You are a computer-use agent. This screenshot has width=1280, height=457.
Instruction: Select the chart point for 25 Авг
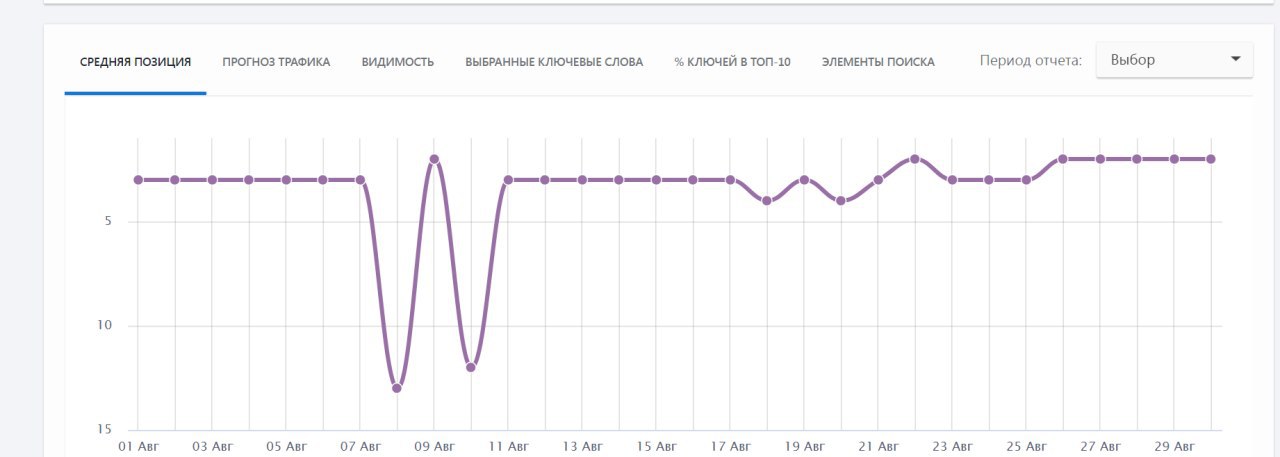[x=1026, y=180]
